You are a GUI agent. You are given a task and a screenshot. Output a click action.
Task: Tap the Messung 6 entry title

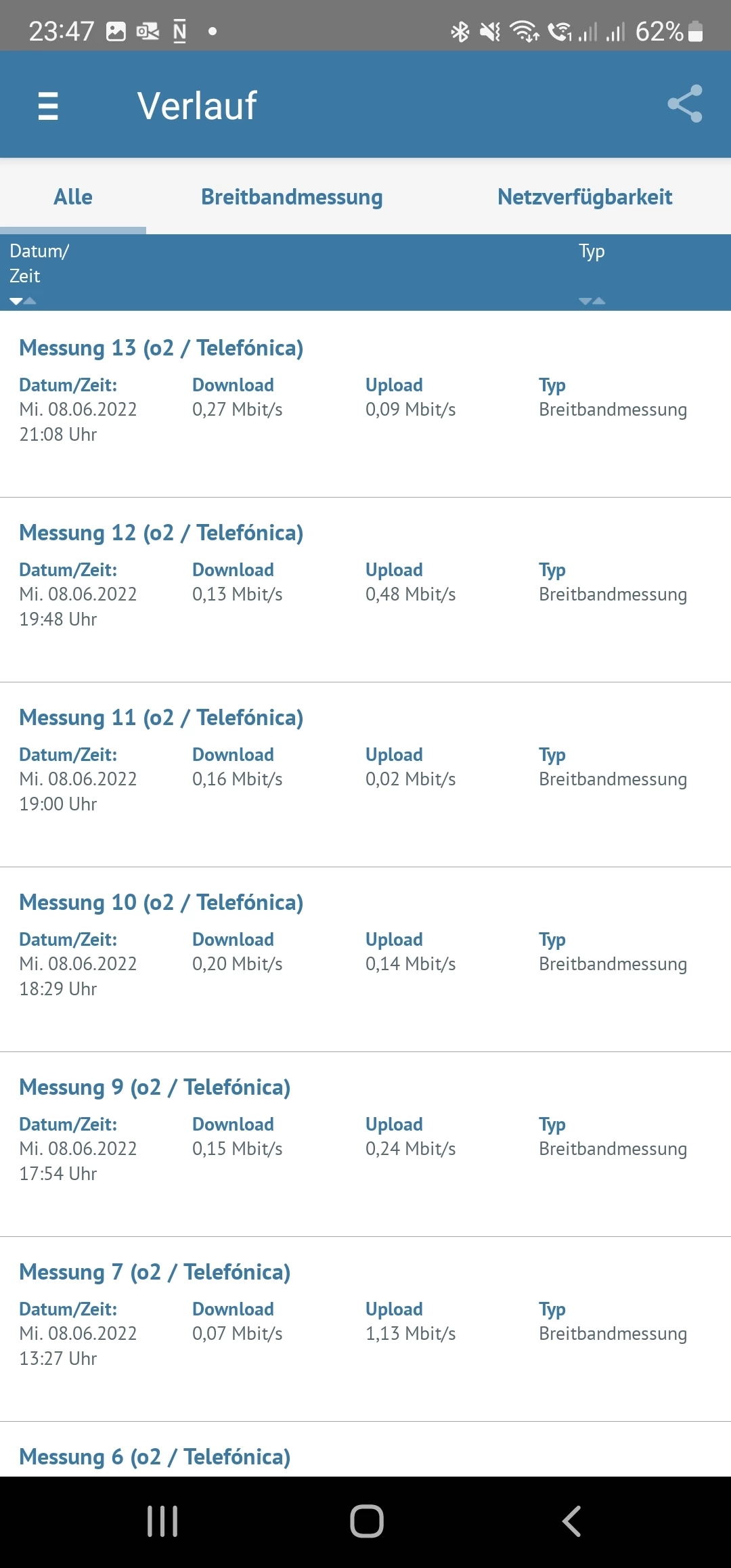pyautogui.click(x=155, y=1456)
